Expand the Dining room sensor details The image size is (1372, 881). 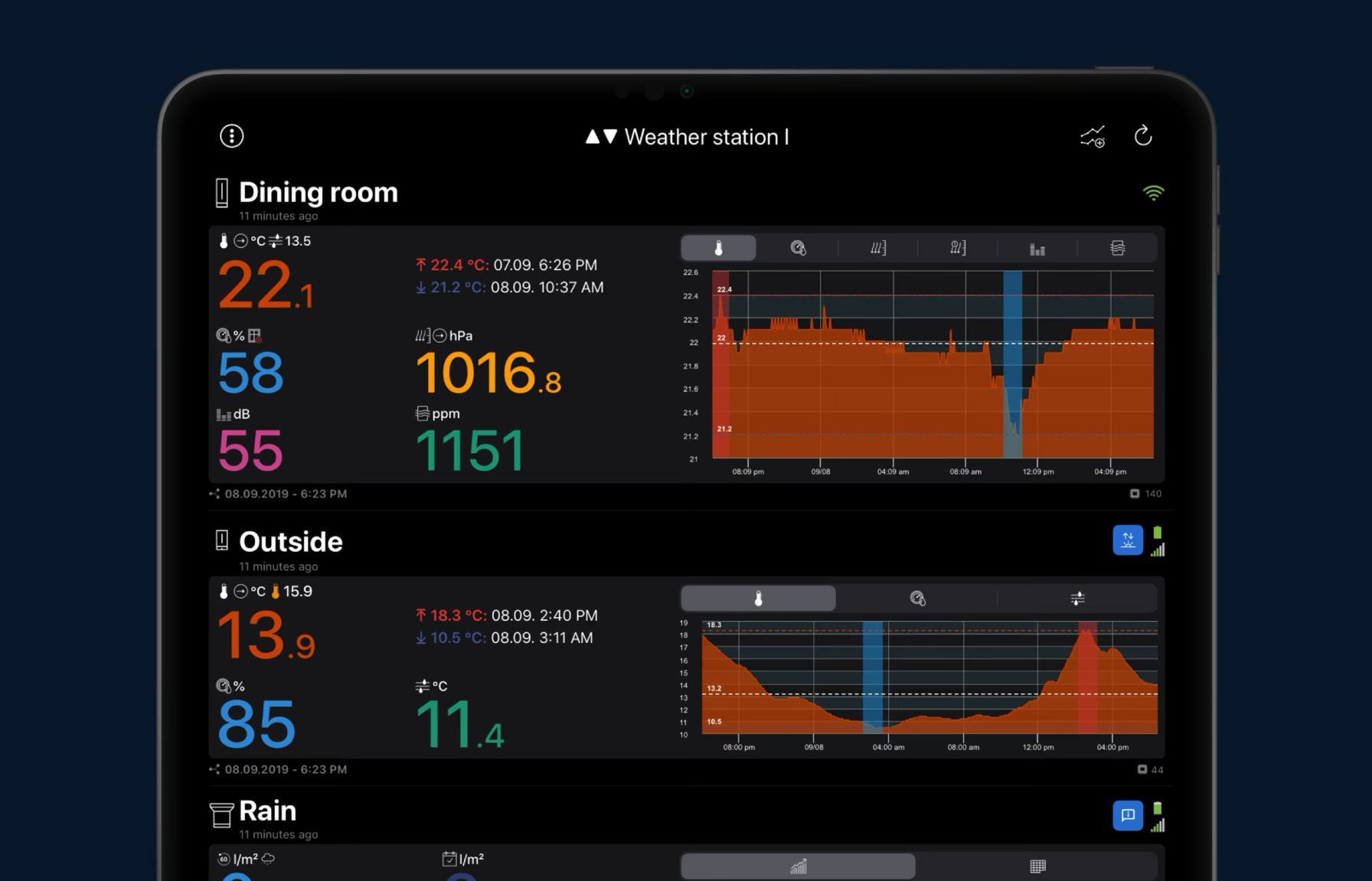[x=318, y=193]
